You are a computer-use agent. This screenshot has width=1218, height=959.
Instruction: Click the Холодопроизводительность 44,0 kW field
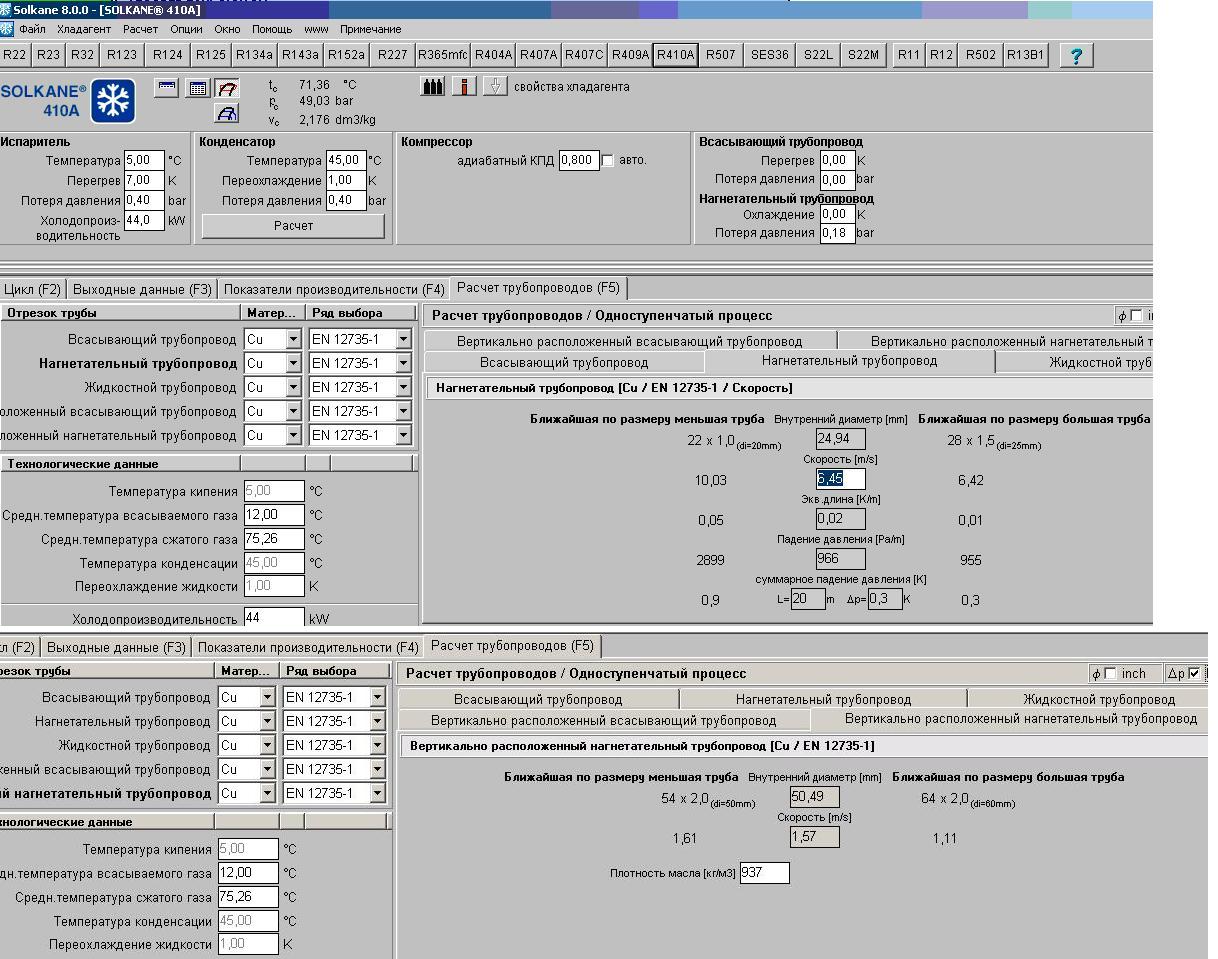[144, 220]
